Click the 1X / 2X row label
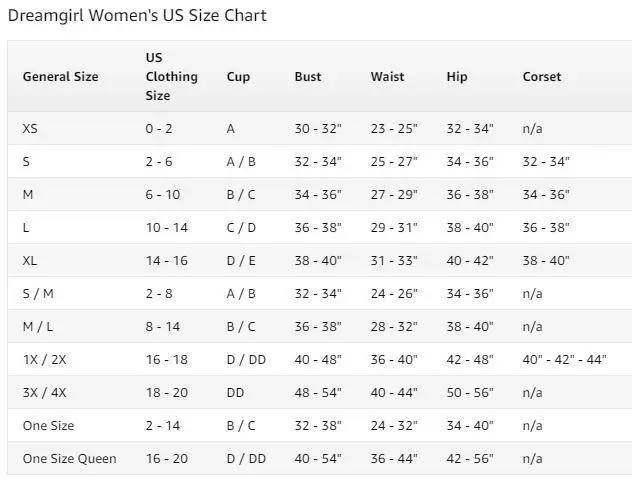Screen dimensions: 632x493 point(44,360)
